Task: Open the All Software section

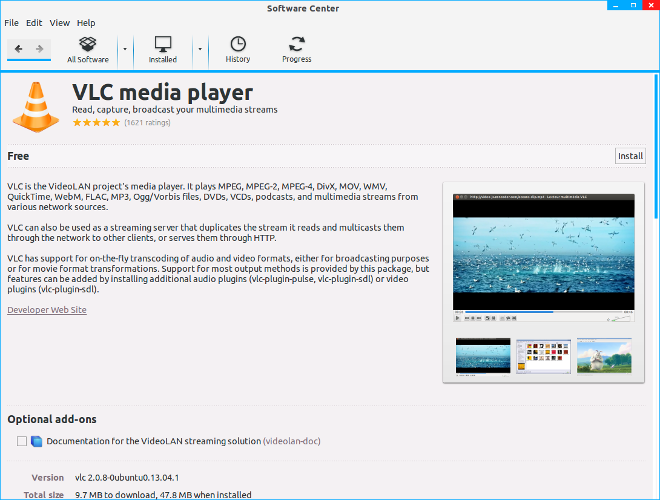Action: click(x=88, y=50)
